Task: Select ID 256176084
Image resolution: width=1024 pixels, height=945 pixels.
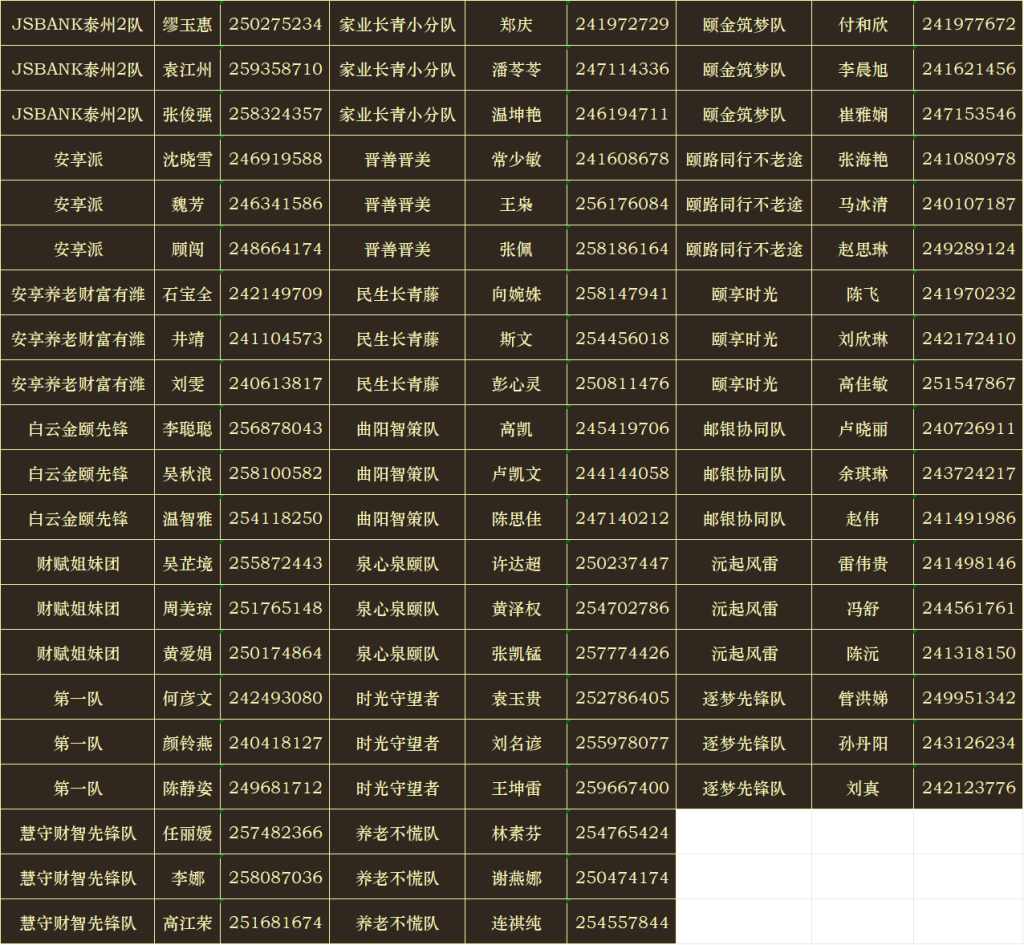Action: click(622, 204)
